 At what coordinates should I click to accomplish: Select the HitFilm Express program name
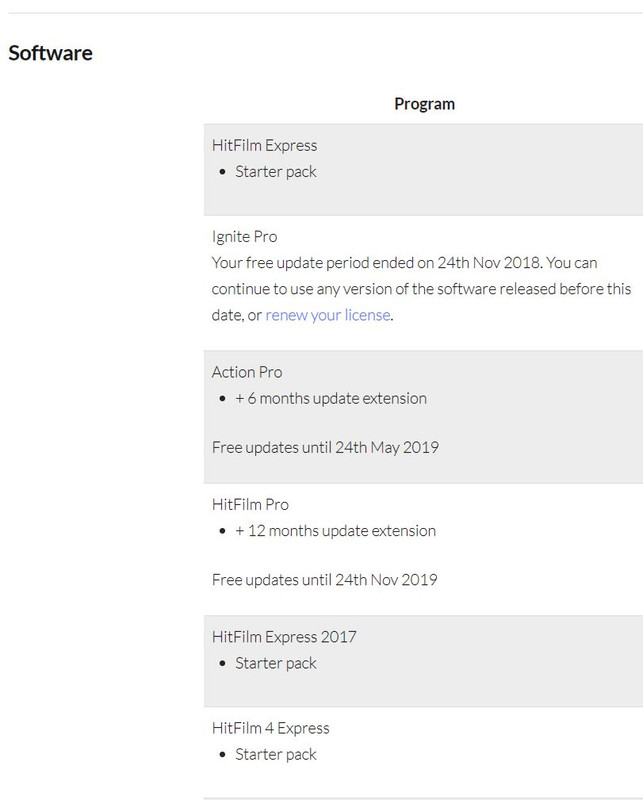tap(264, 145)
